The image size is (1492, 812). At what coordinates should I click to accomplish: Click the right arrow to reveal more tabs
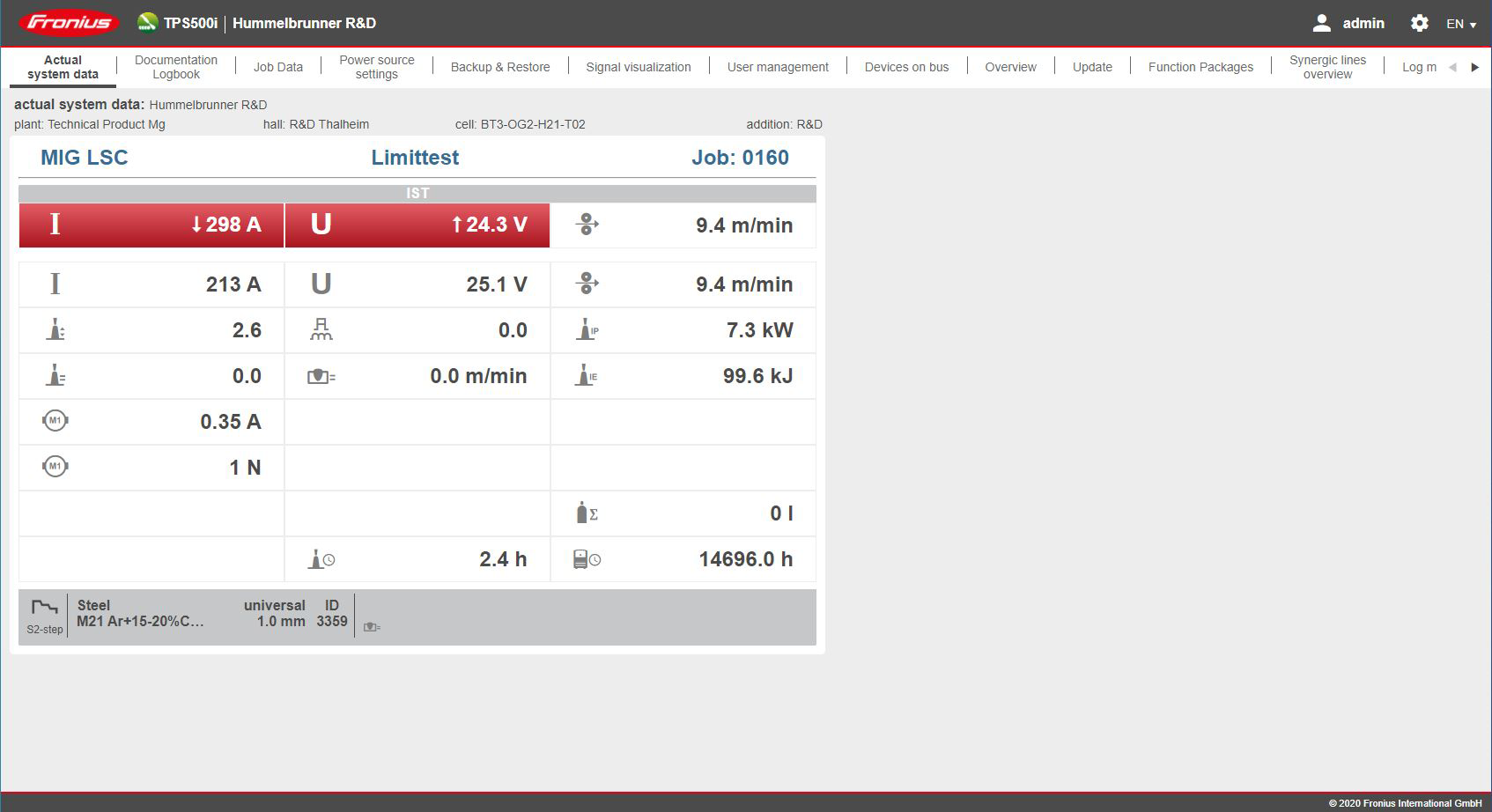1475,66
